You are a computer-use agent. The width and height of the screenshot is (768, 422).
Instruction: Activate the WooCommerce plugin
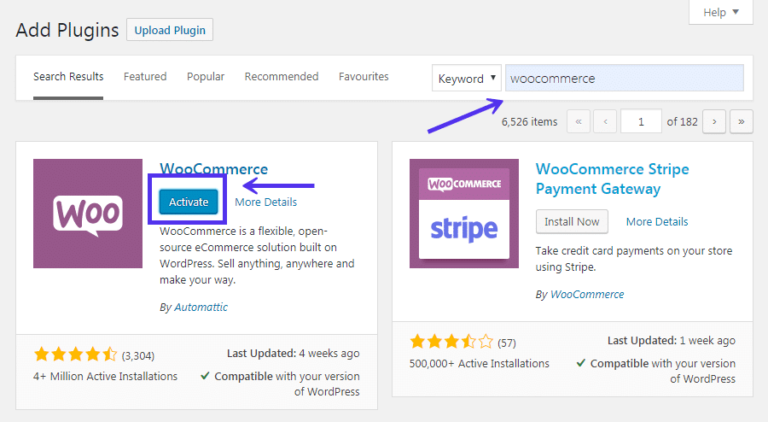(x=188, y=202)
